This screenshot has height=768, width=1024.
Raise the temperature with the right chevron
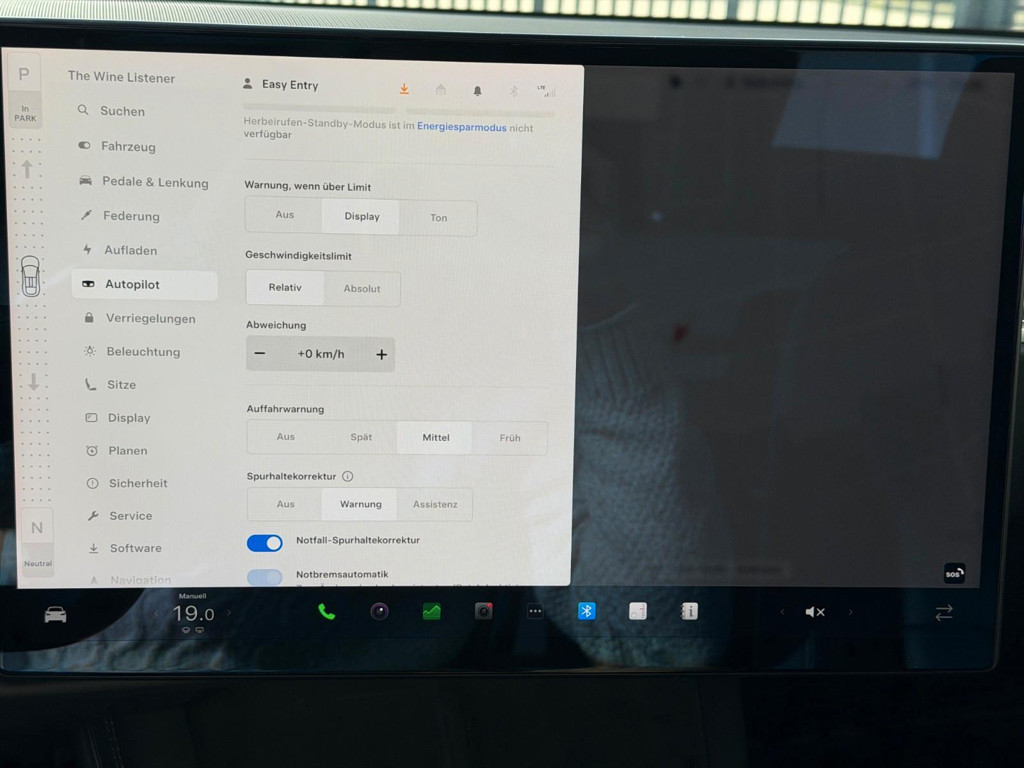point(229,613)
